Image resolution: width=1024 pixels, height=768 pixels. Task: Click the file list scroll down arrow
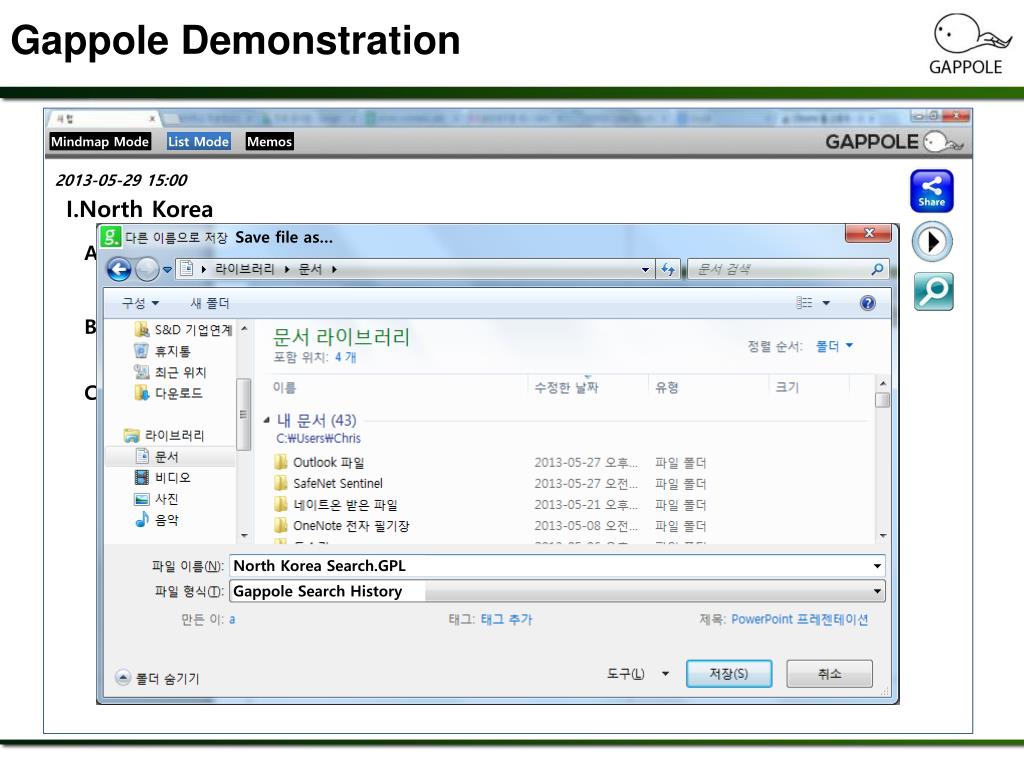pyautogui.click(x=882, y=536)
